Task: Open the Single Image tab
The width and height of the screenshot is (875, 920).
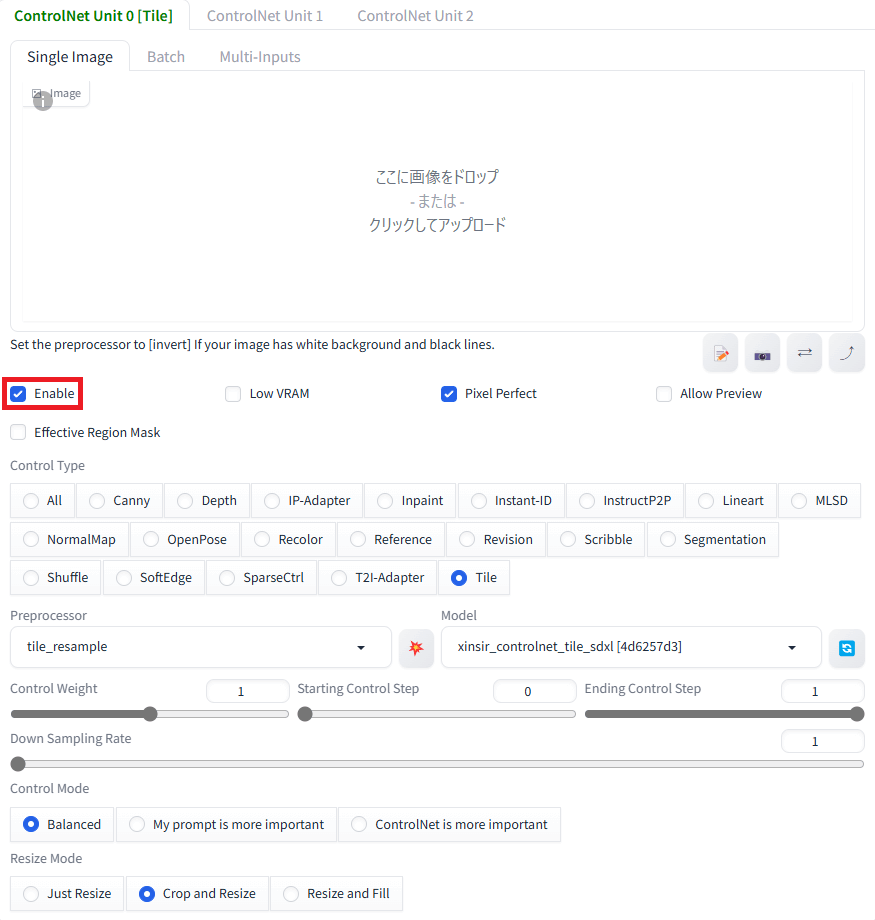Action: point(70,57)
